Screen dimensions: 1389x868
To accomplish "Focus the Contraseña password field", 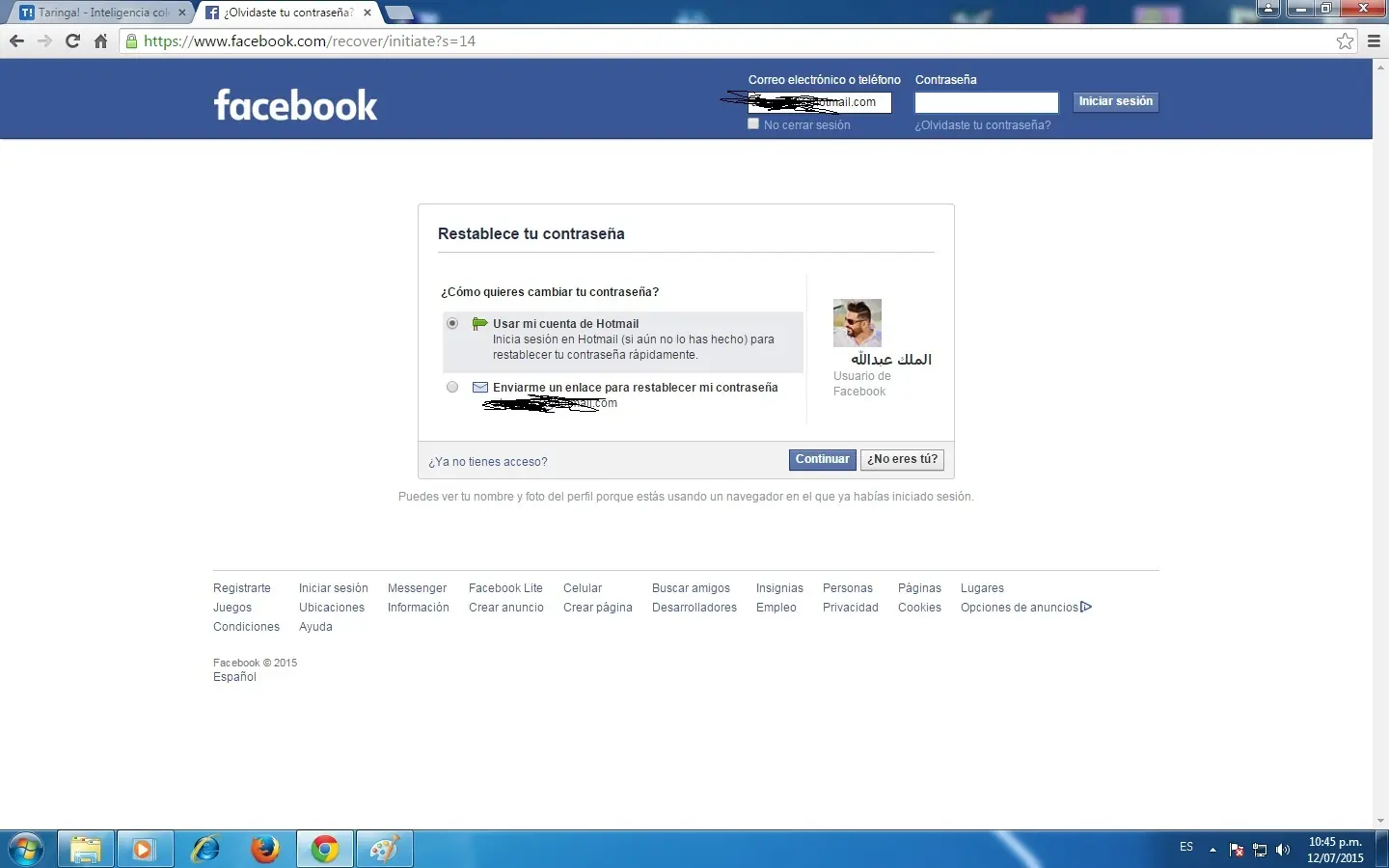I will pos(987,102).
